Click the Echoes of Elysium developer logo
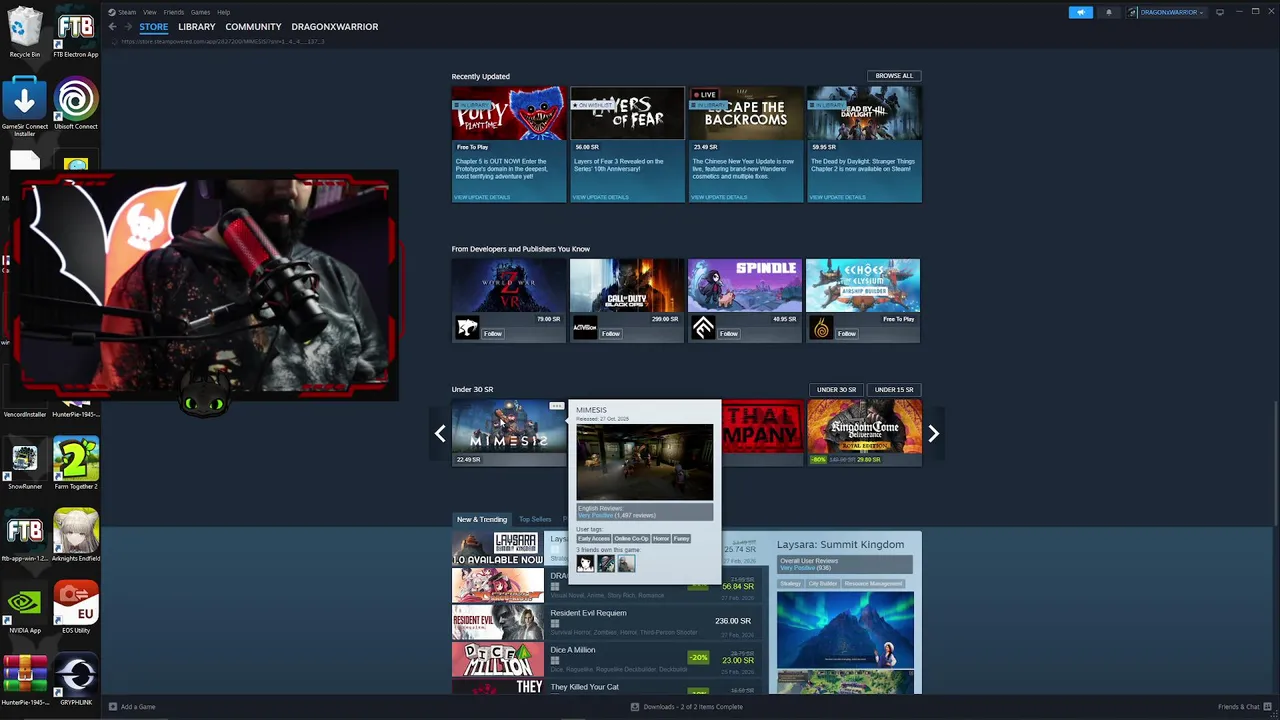This screenshot has height=720, width=1280. [821, 328]
